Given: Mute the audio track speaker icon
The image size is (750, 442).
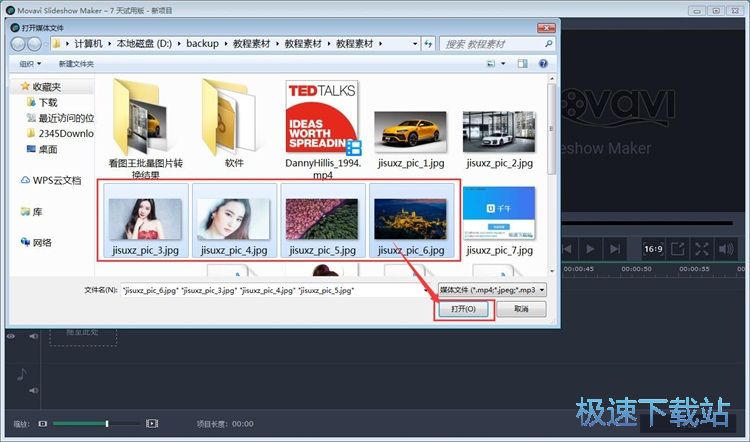Looking at the screenshot, I should tap(33, 391).
